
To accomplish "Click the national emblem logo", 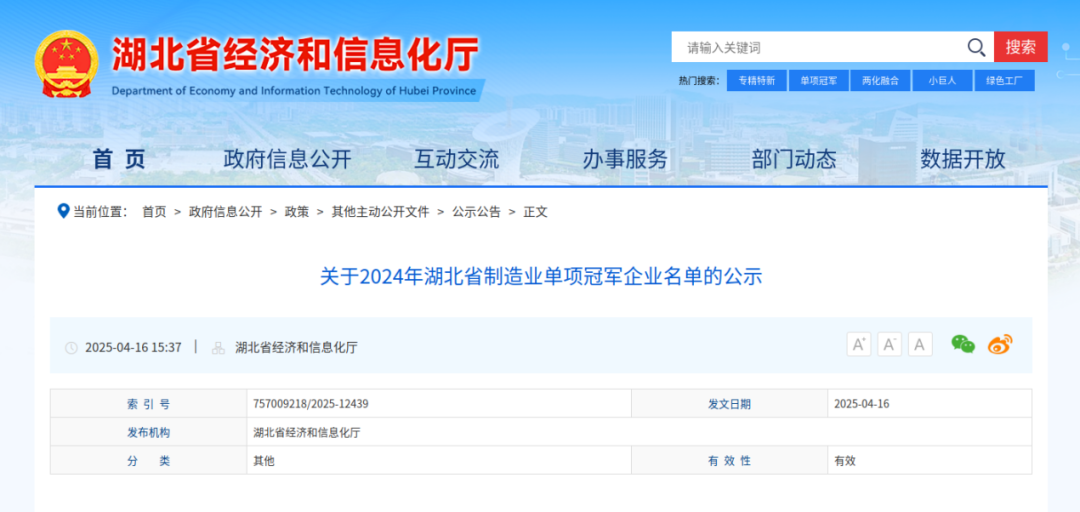I will click(66, 63).
